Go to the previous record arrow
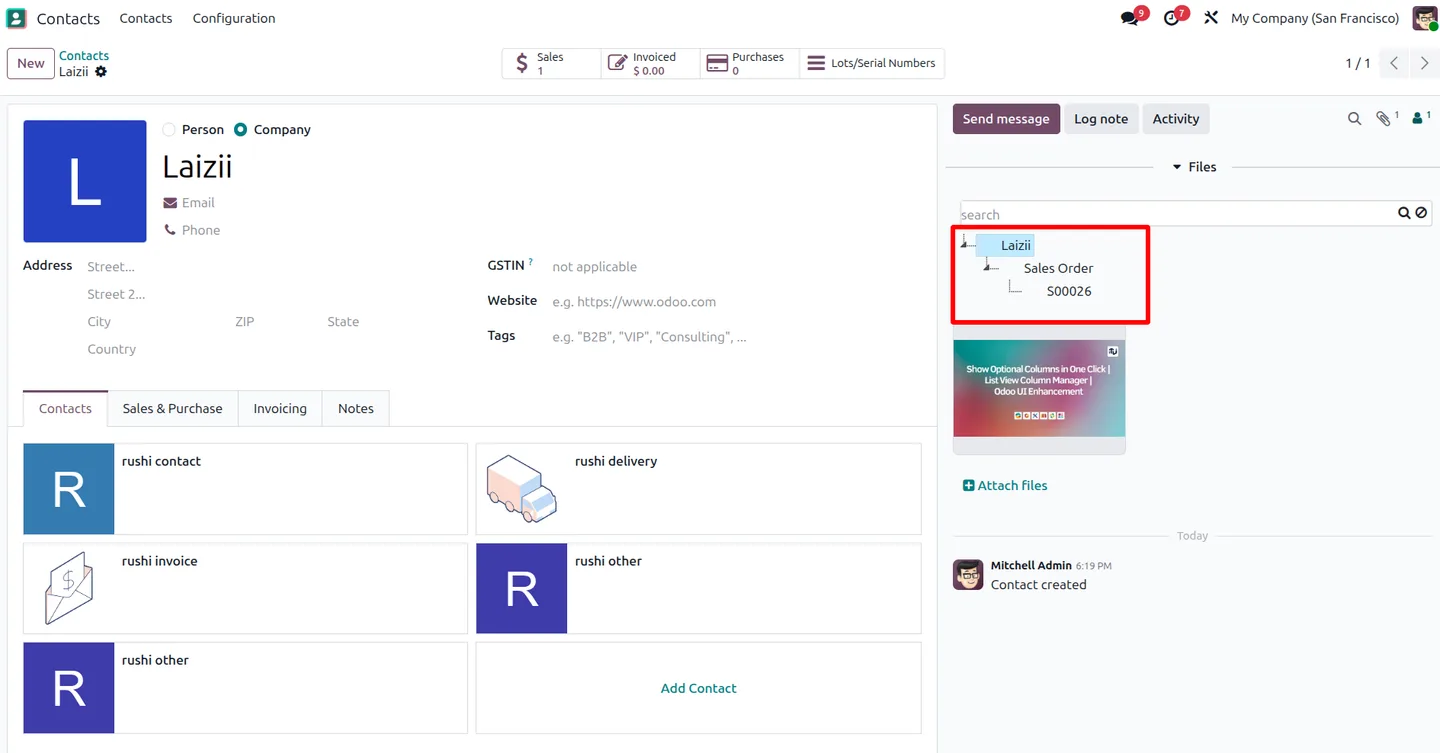1440x753 pixels. pyautogui.click(x=1394, y=63)
